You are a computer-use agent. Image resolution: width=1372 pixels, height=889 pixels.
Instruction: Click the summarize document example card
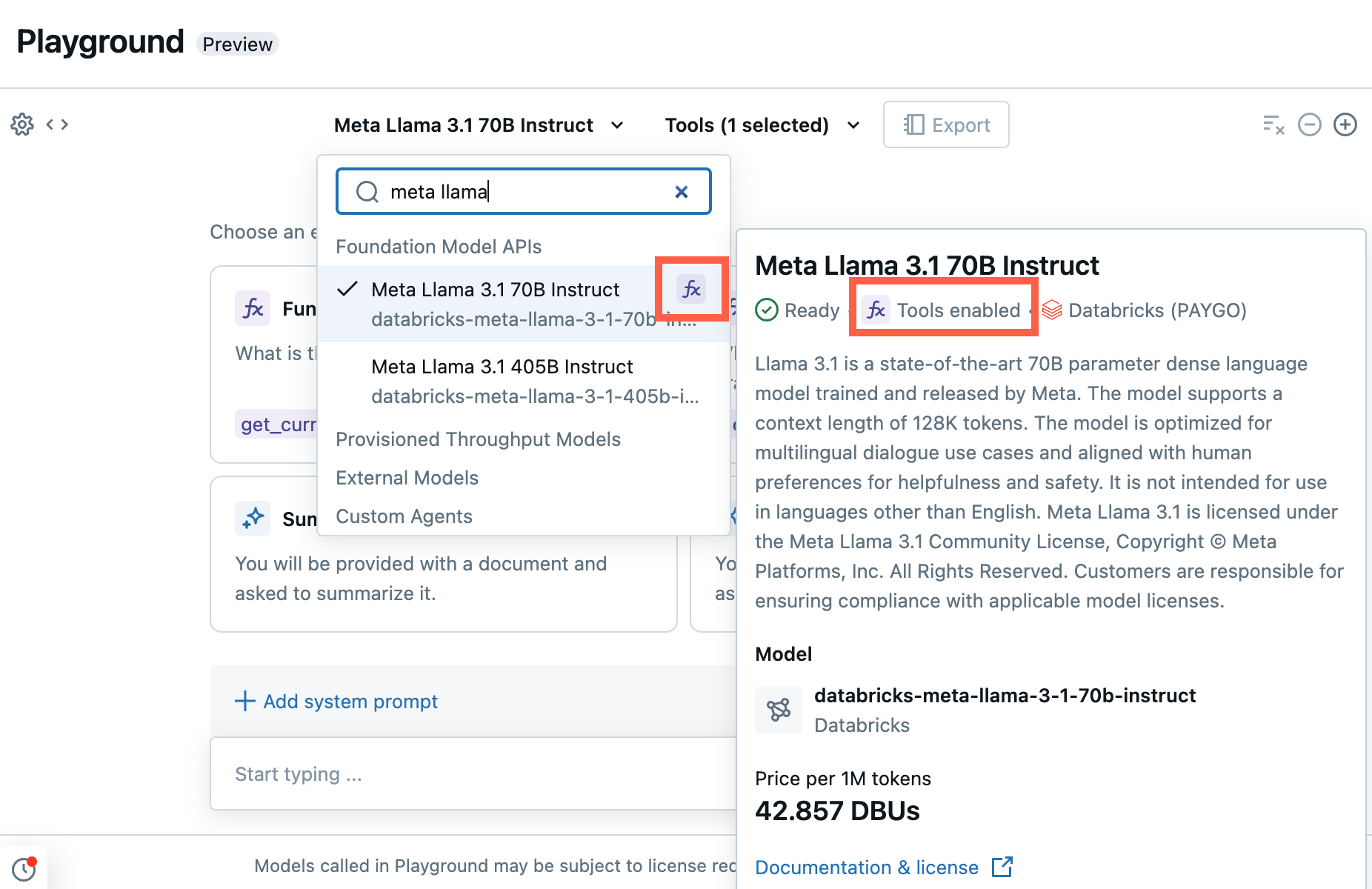443,554
